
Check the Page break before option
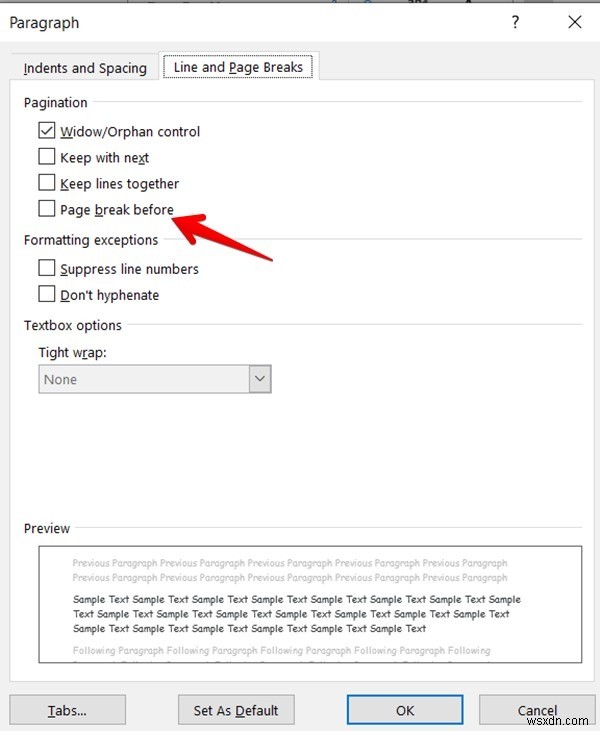[47, 209]
